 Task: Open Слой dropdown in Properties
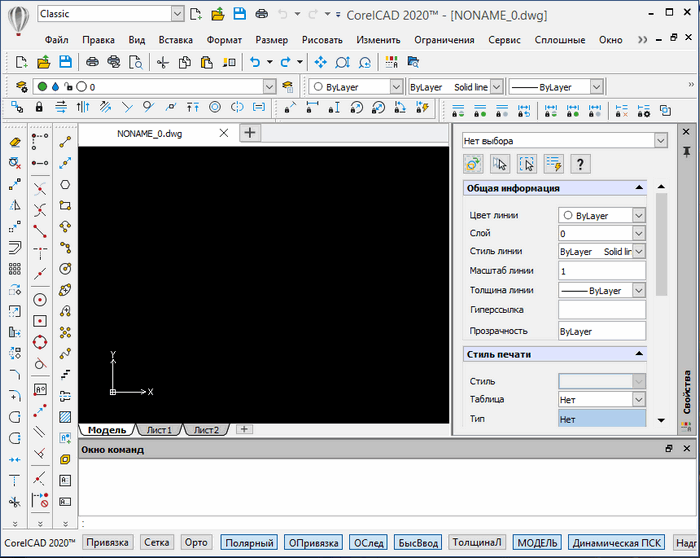click(639, 233)
